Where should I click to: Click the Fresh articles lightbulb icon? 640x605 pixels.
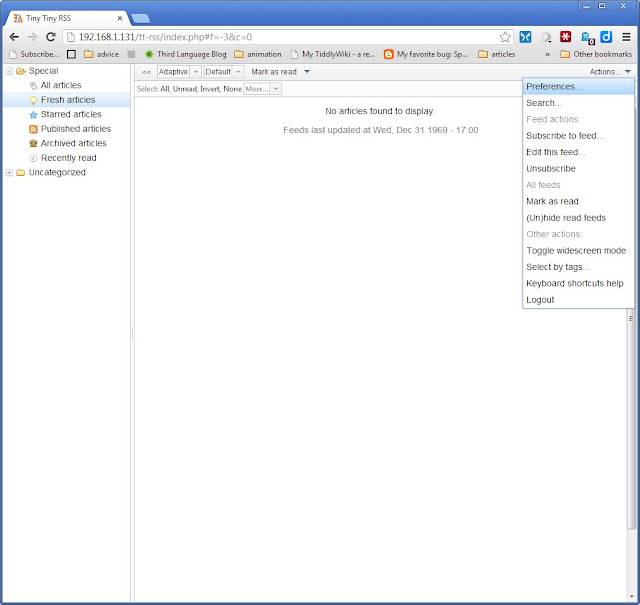tap(33, 100)
